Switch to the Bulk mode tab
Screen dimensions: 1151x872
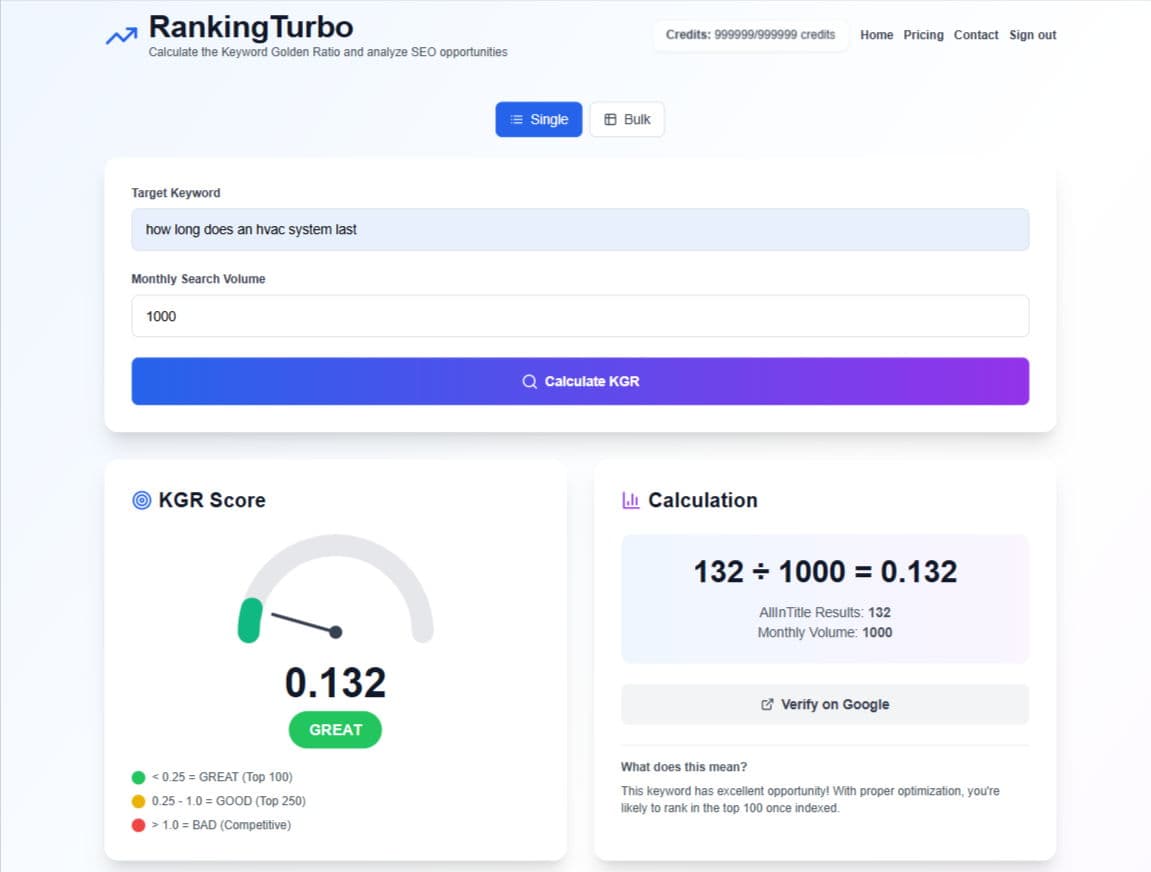627,119
